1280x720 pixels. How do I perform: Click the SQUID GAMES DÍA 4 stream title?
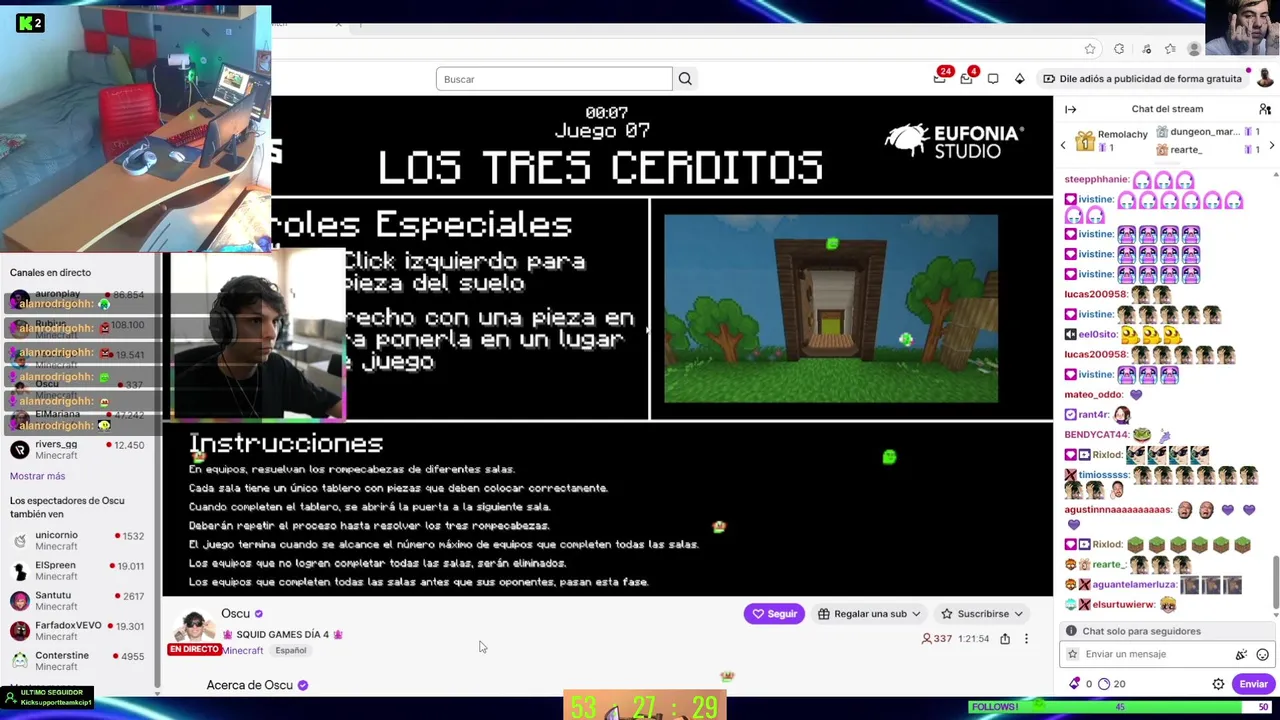pyautogui.click(x=282, y=635)
